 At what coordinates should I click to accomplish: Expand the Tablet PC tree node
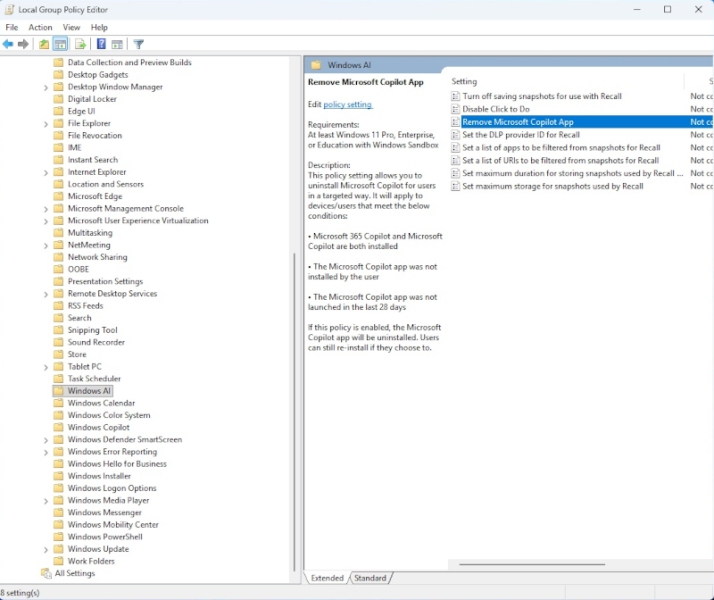tap(46, 367)
